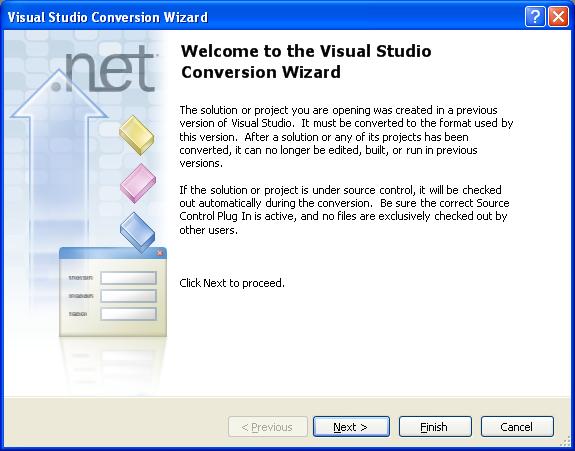Click the third field in form illustration

(x=128, y=314)
